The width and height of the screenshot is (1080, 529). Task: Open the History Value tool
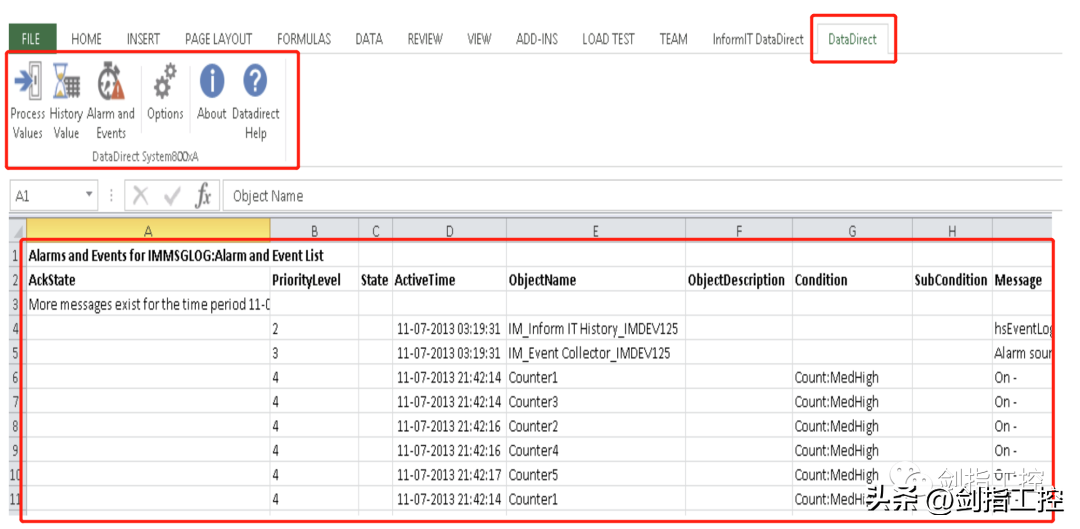(66, 101)
